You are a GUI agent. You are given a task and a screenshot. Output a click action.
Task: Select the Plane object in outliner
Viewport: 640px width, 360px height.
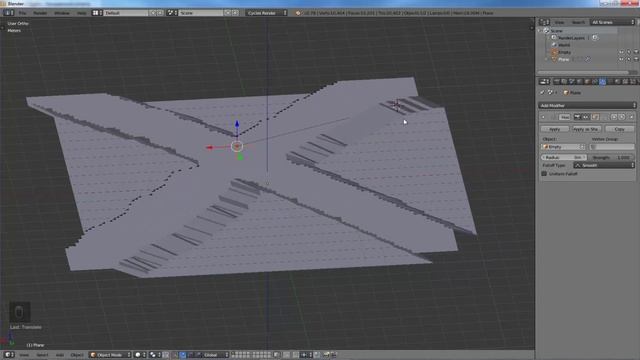[x=564, y=60]
